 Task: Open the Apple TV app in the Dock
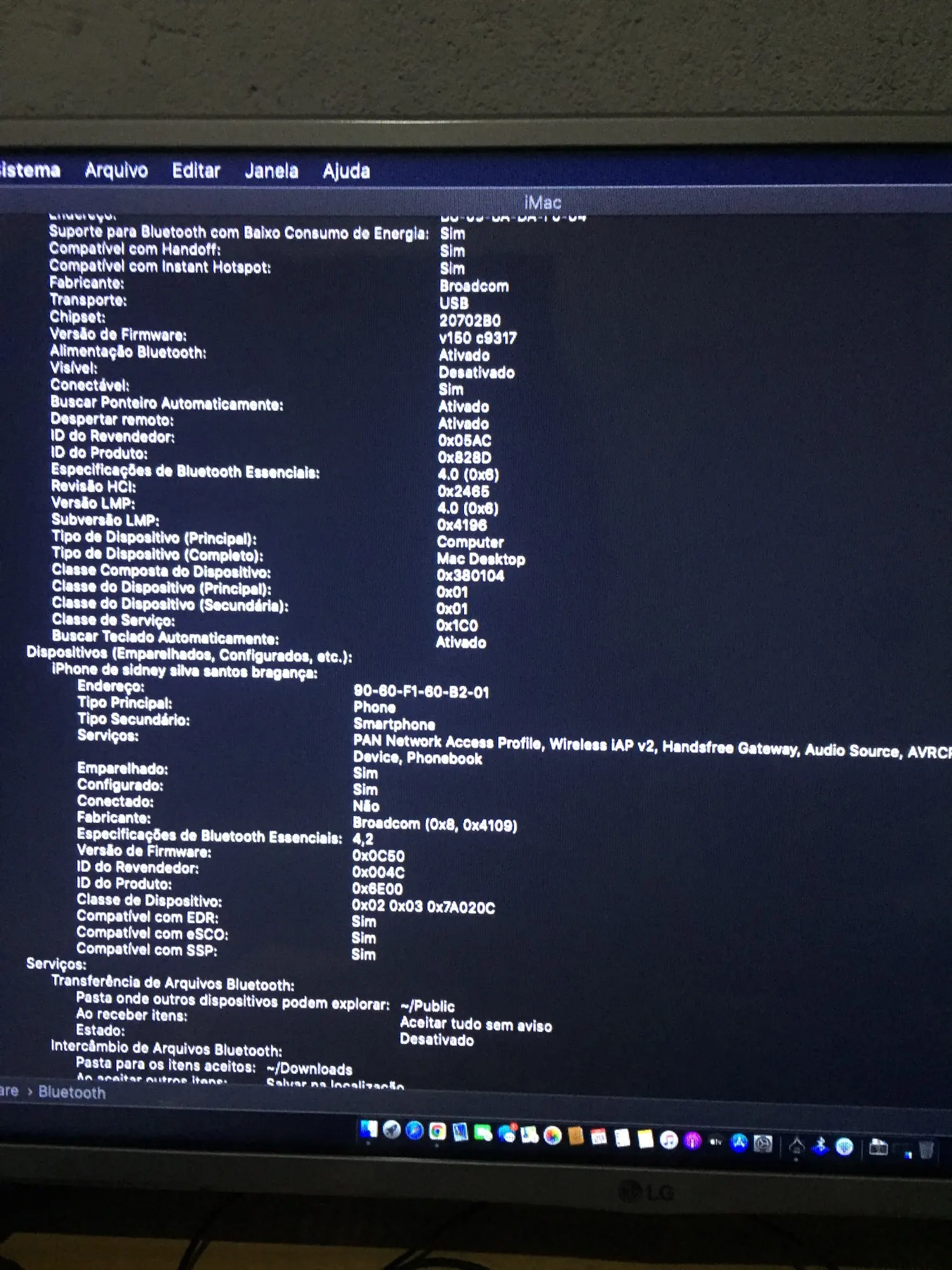point(716,1142)
